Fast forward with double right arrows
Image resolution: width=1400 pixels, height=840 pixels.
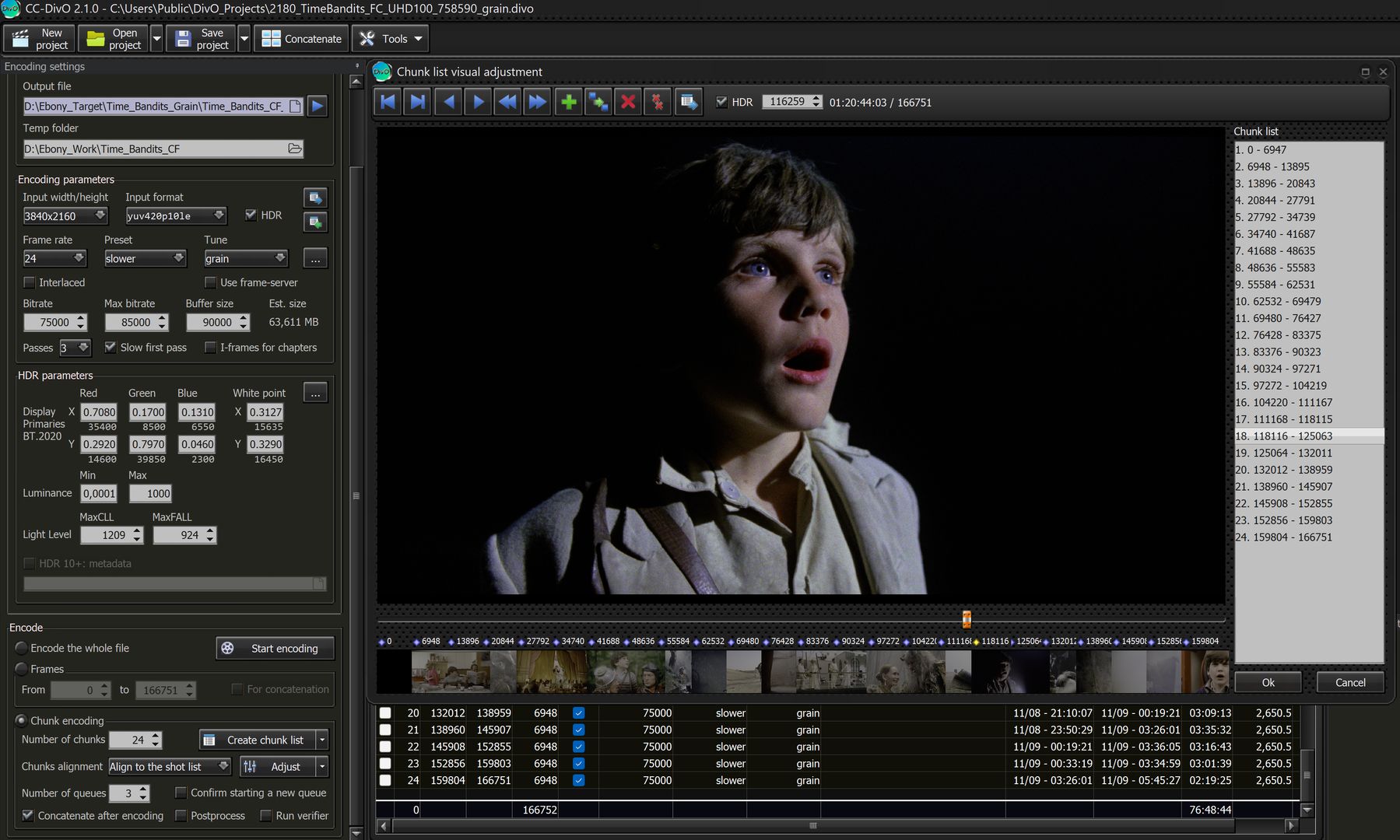pos(537,102)
